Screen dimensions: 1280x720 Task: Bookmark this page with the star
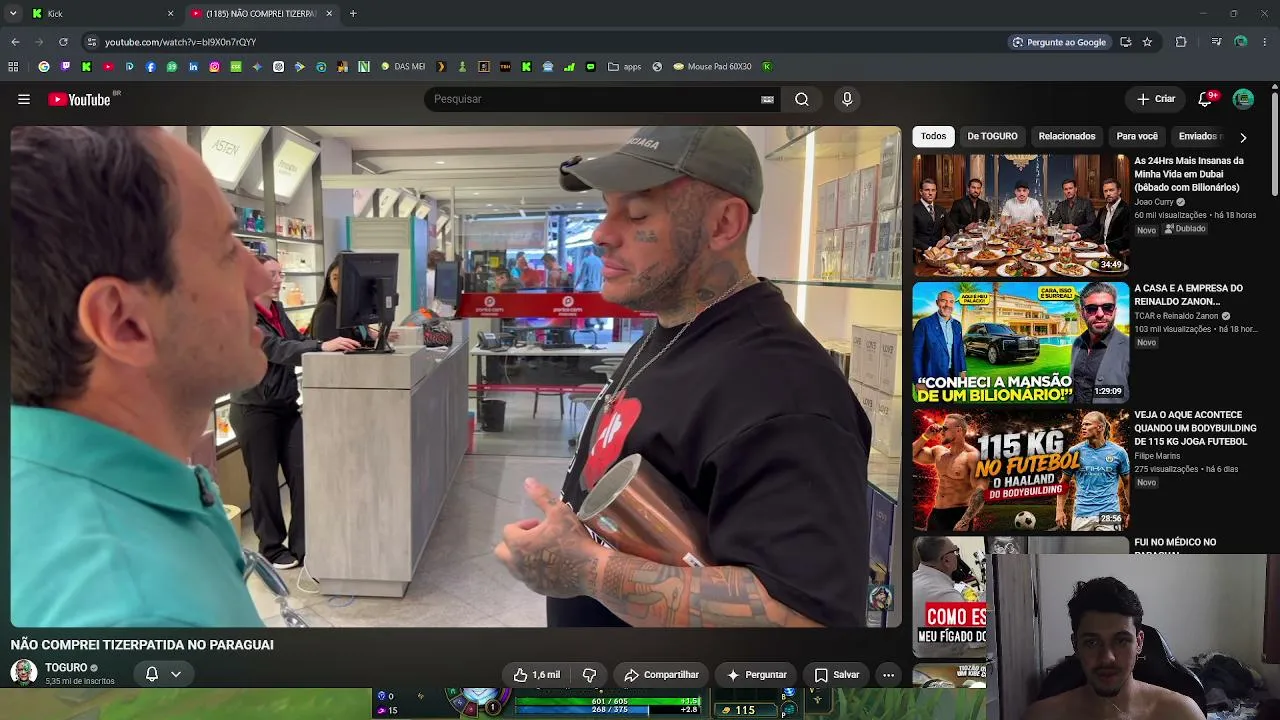pos(1147,42)
